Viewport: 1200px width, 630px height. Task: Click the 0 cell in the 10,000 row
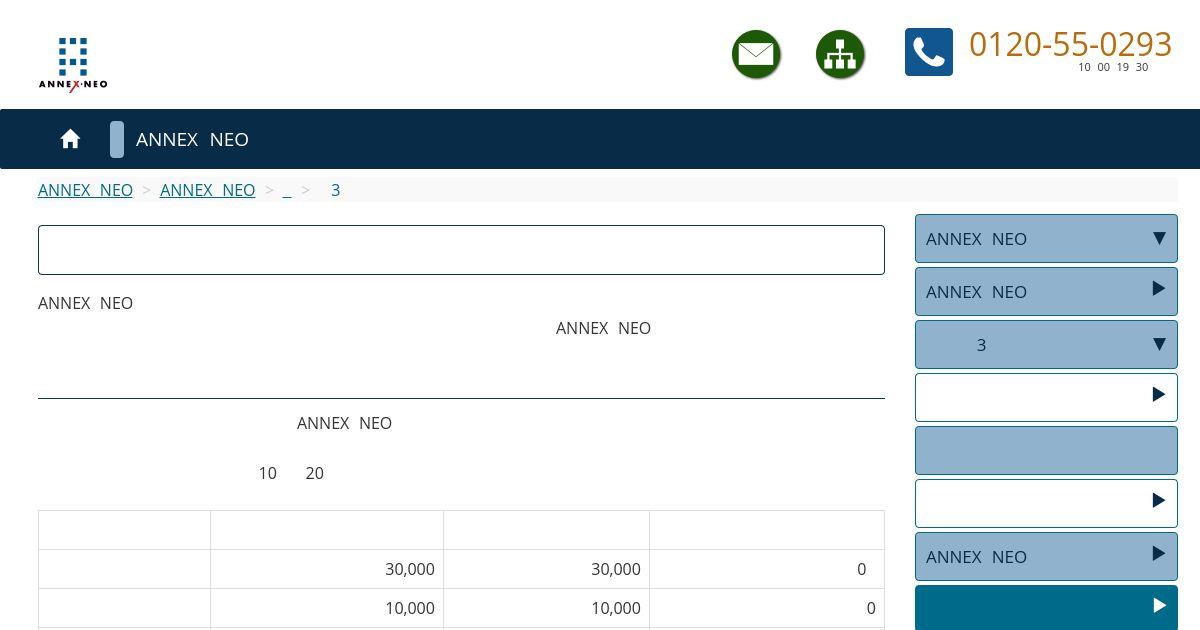tap(767, 608)
